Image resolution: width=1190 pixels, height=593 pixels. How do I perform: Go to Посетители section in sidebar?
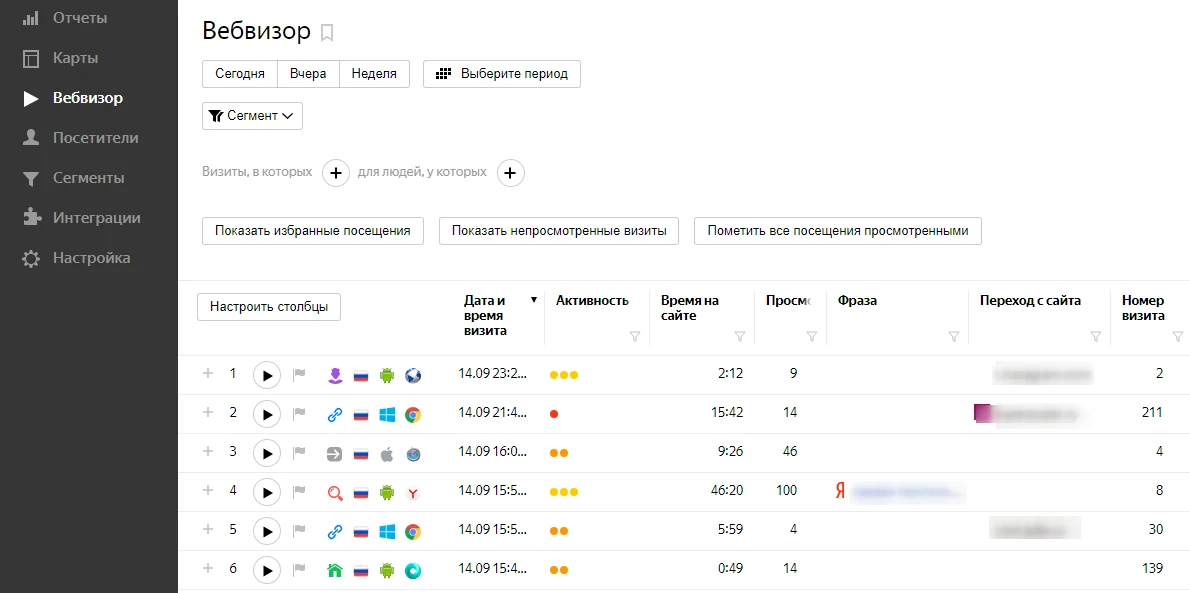click(95, 138)
